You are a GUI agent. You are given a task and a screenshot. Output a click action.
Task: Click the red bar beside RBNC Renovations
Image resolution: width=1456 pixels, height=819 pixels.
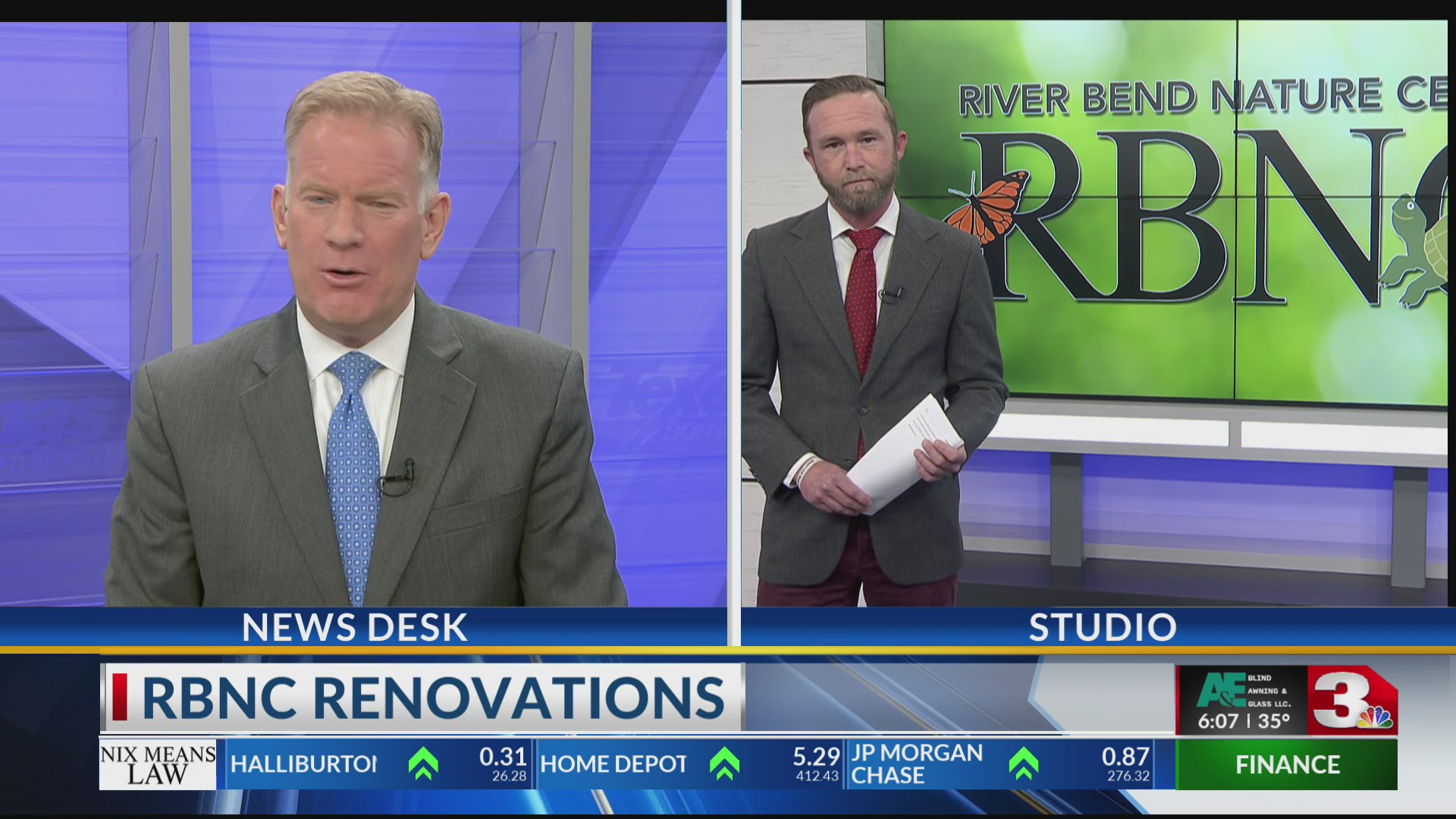click(x=120, y=697)
